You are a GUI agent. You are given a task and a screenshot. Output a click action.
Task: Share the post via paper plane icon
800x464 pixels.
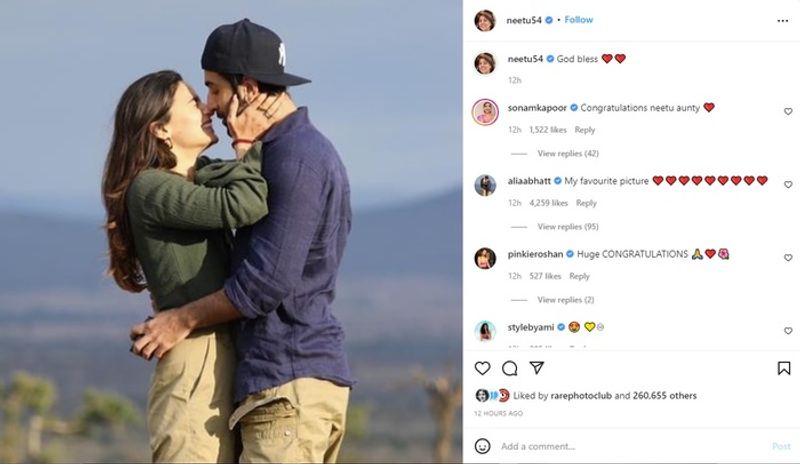pos(537,368)
